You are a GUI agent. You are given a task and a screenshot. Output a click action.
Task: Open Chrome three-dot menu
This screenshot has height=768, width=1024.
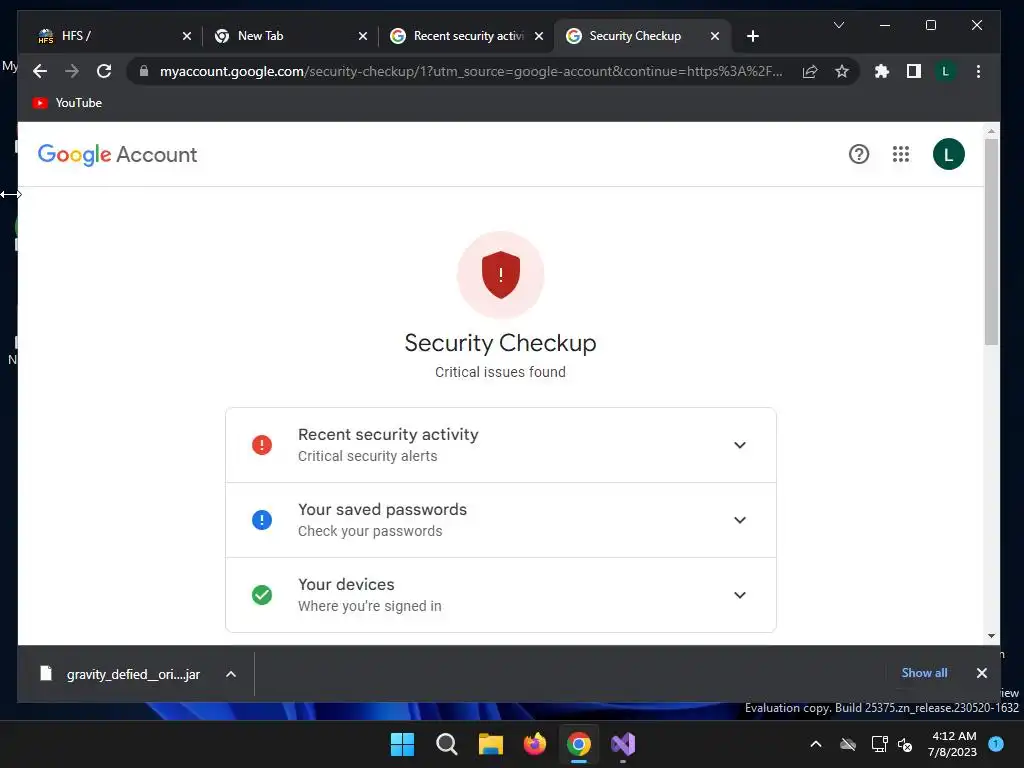[x=978, y=71]
